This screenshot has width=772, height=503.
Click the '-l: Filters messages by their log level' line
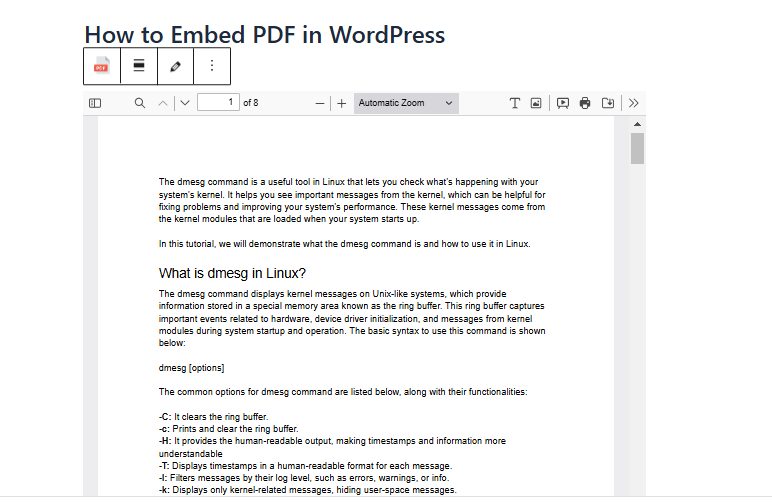click(x=304, y=478)
